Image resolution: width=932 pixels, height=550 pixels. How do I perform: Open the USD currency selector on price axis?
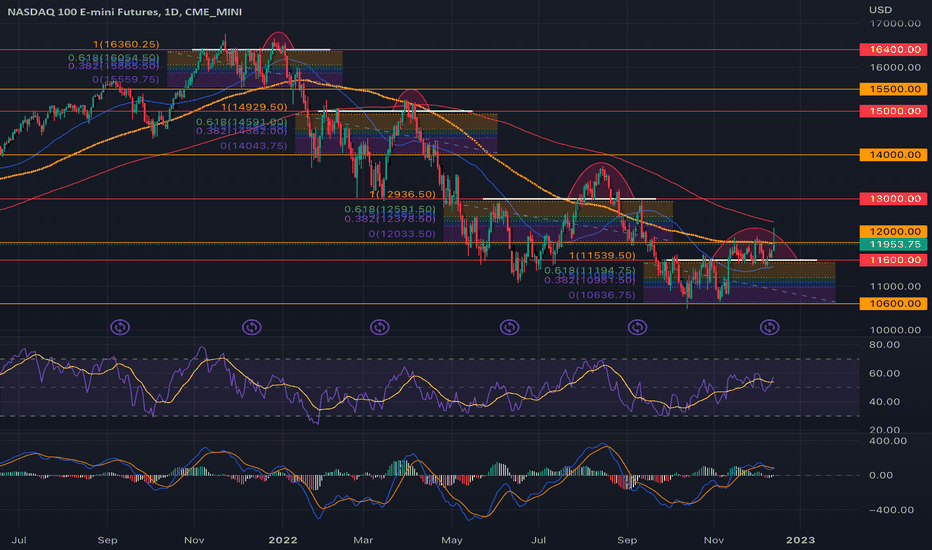click(880, 10)
